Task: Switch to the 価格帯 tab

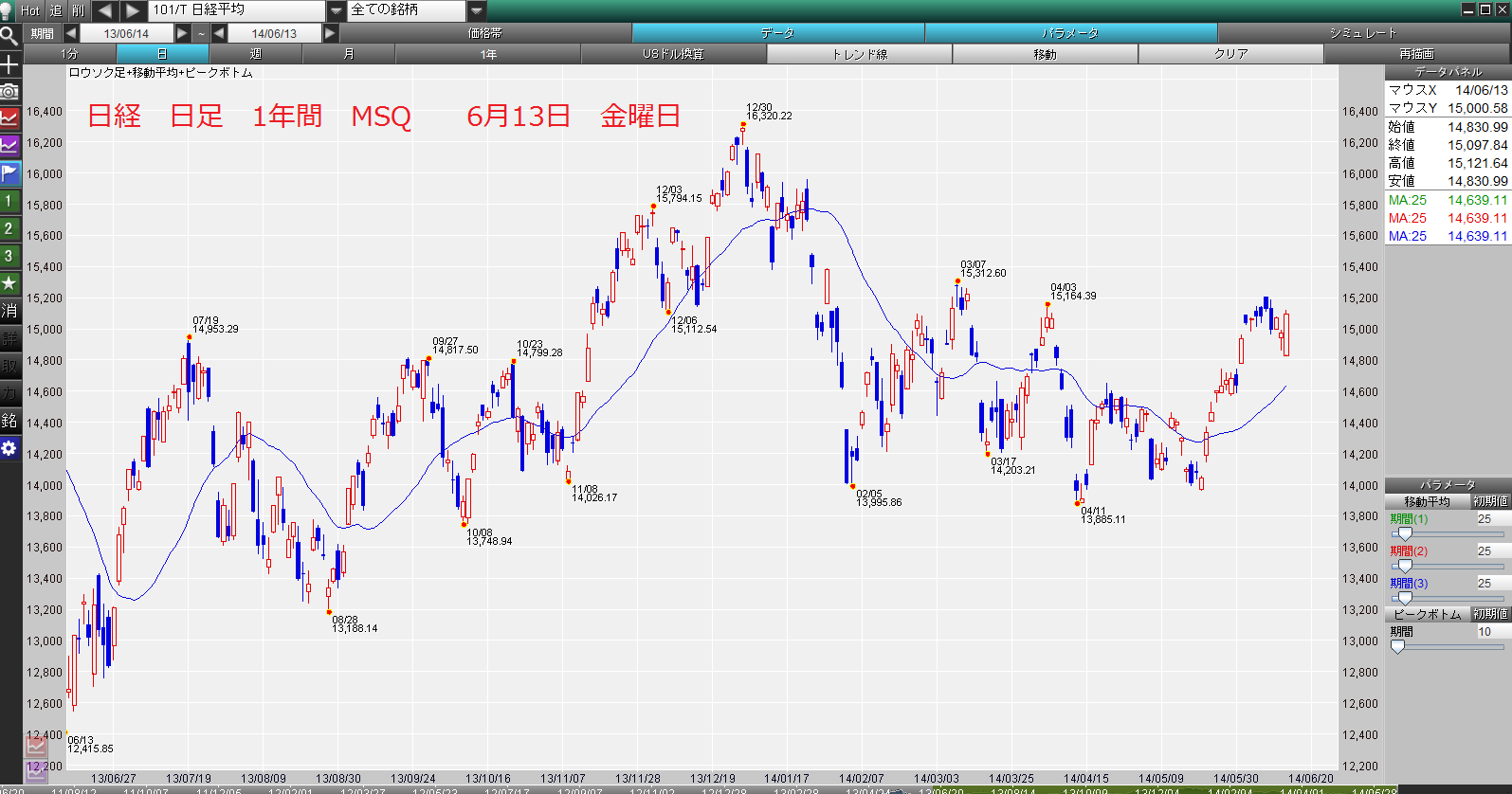Action: pyautogui.click(x=485, y=33)
